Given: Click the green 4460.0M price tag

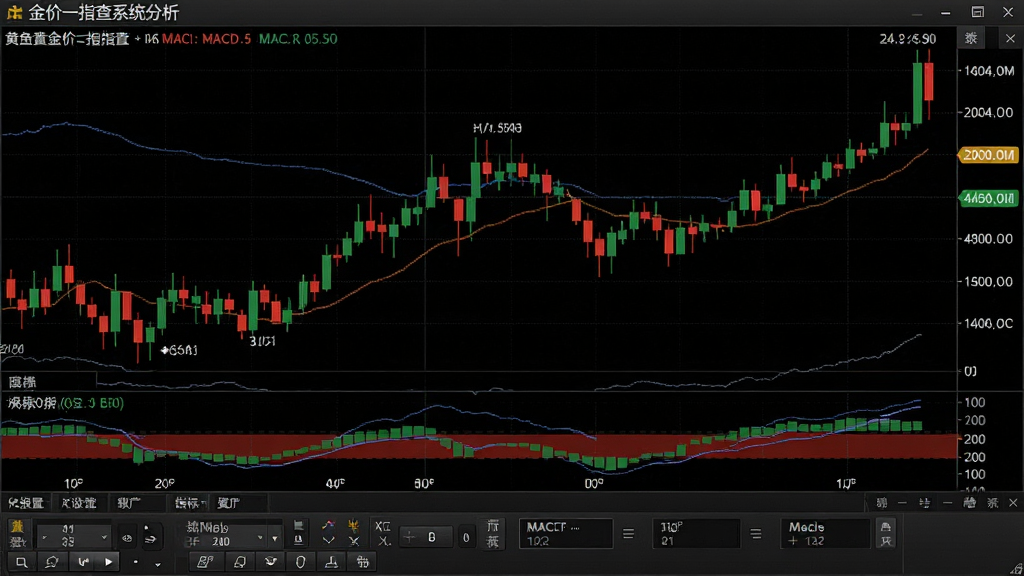Looking at the screenshot, I should click(988, 198).
